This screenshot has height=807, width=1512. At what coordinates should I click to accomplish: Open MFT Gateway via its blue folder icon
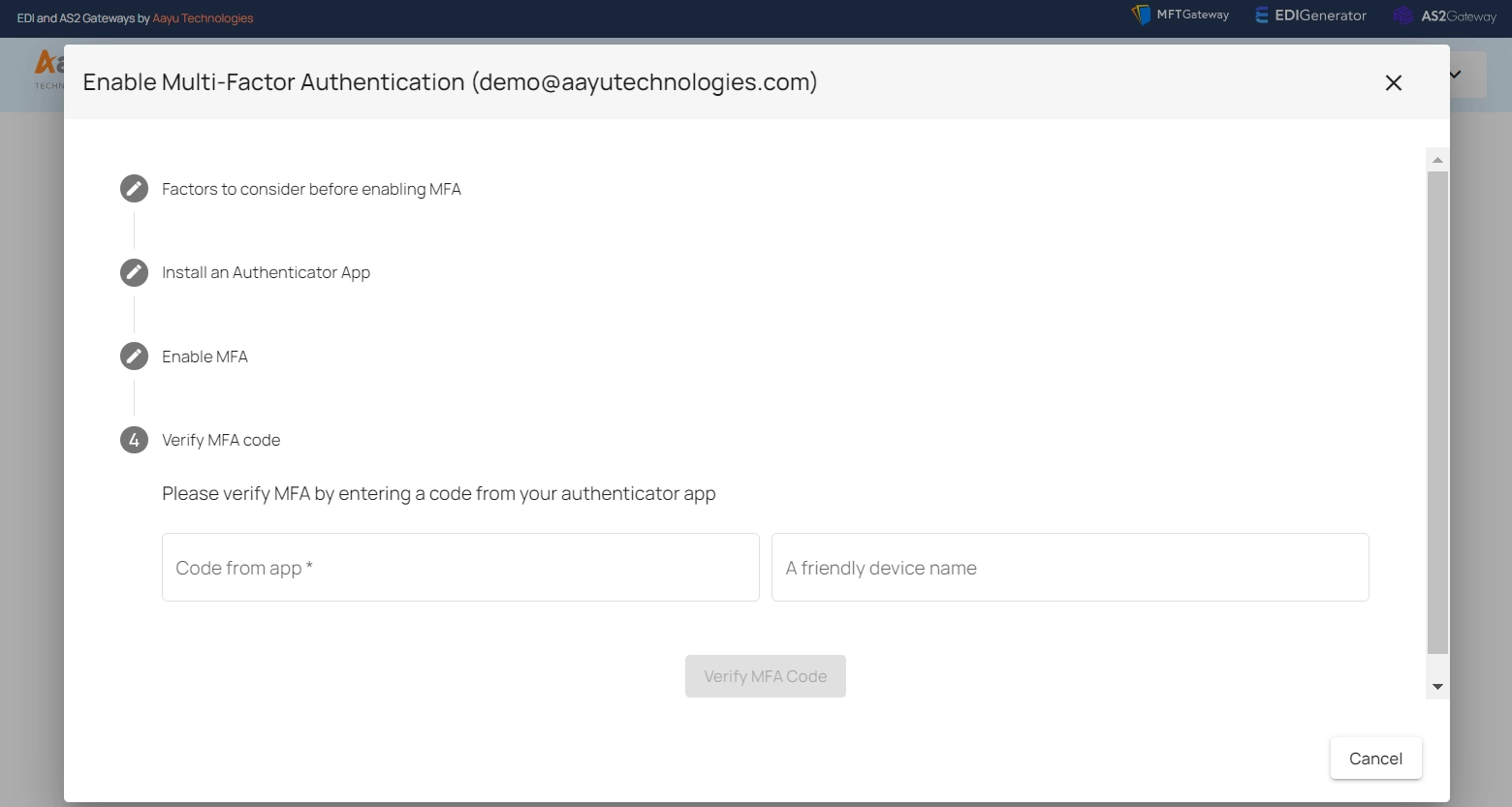tap(1142, 15)
